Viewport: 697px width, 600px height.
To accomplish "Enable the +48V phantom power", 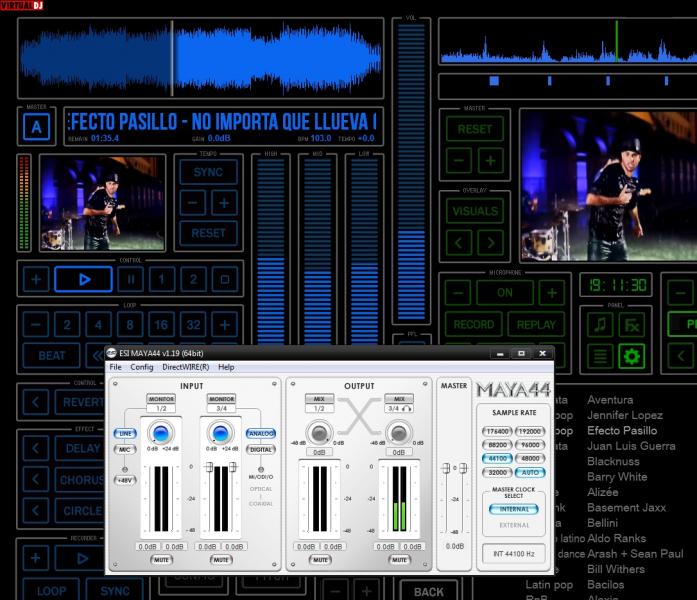I will [x=125, y=480].
